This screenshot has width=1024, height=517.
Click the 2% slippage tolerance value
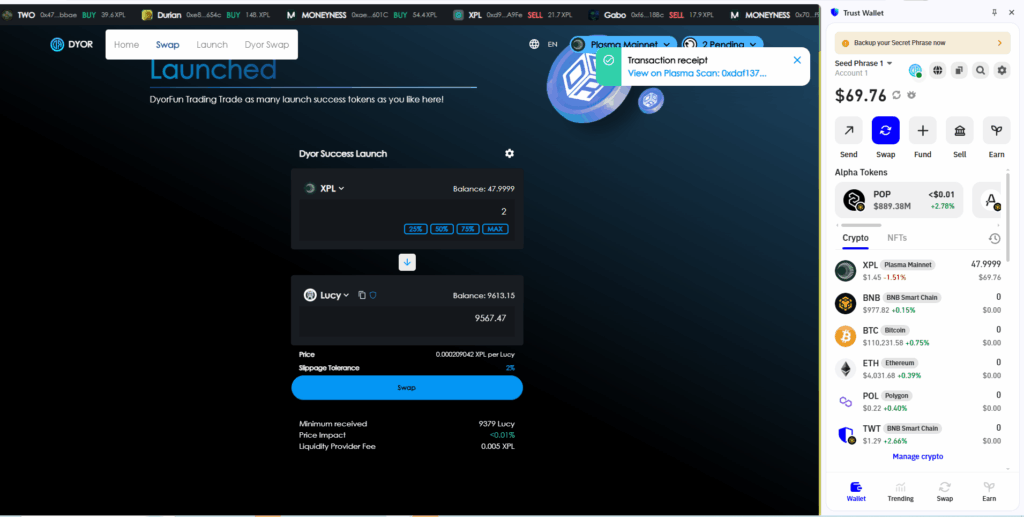pyautogui.click(x=510, y=368)
